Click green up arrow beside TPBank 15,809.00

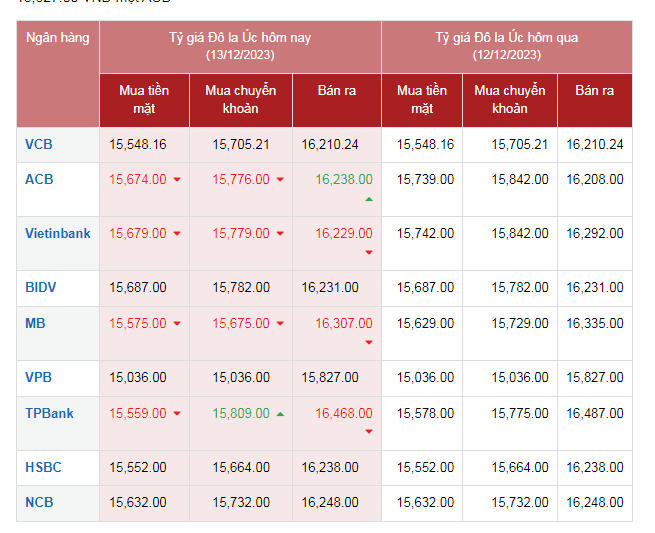point(280,414)
